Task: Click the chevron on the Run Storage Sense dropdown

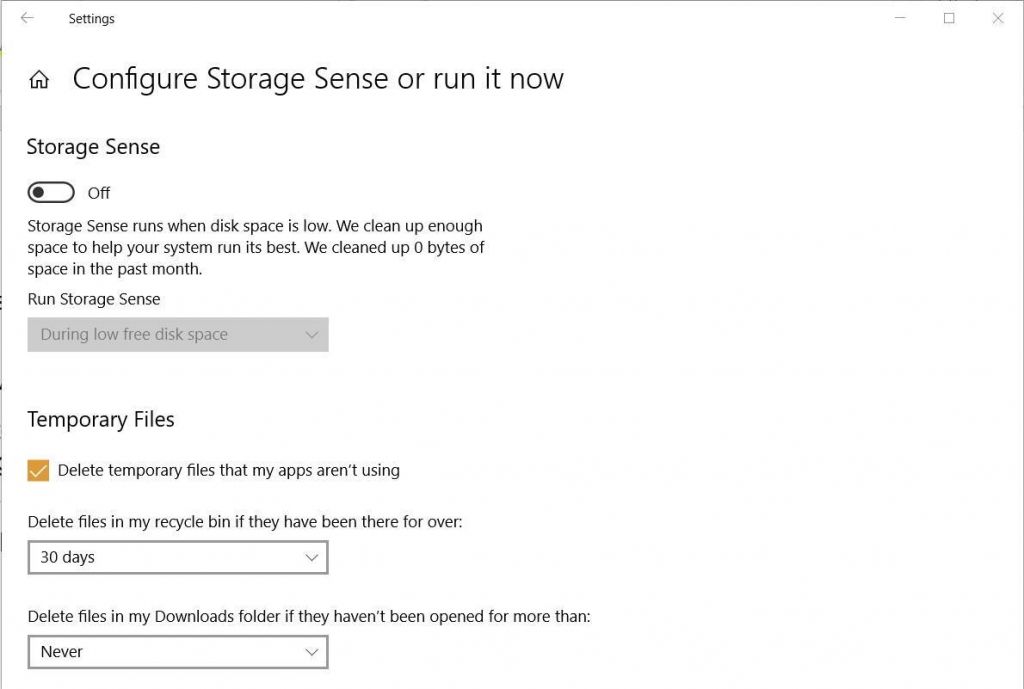Action: 310,335
